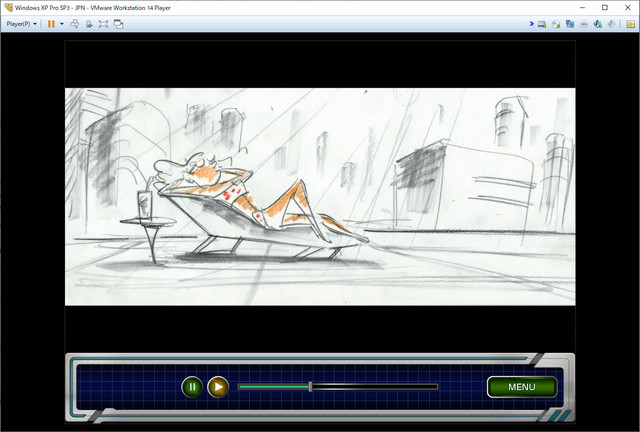Enter full screen mode in VMware toolbar

pos(103,24)
